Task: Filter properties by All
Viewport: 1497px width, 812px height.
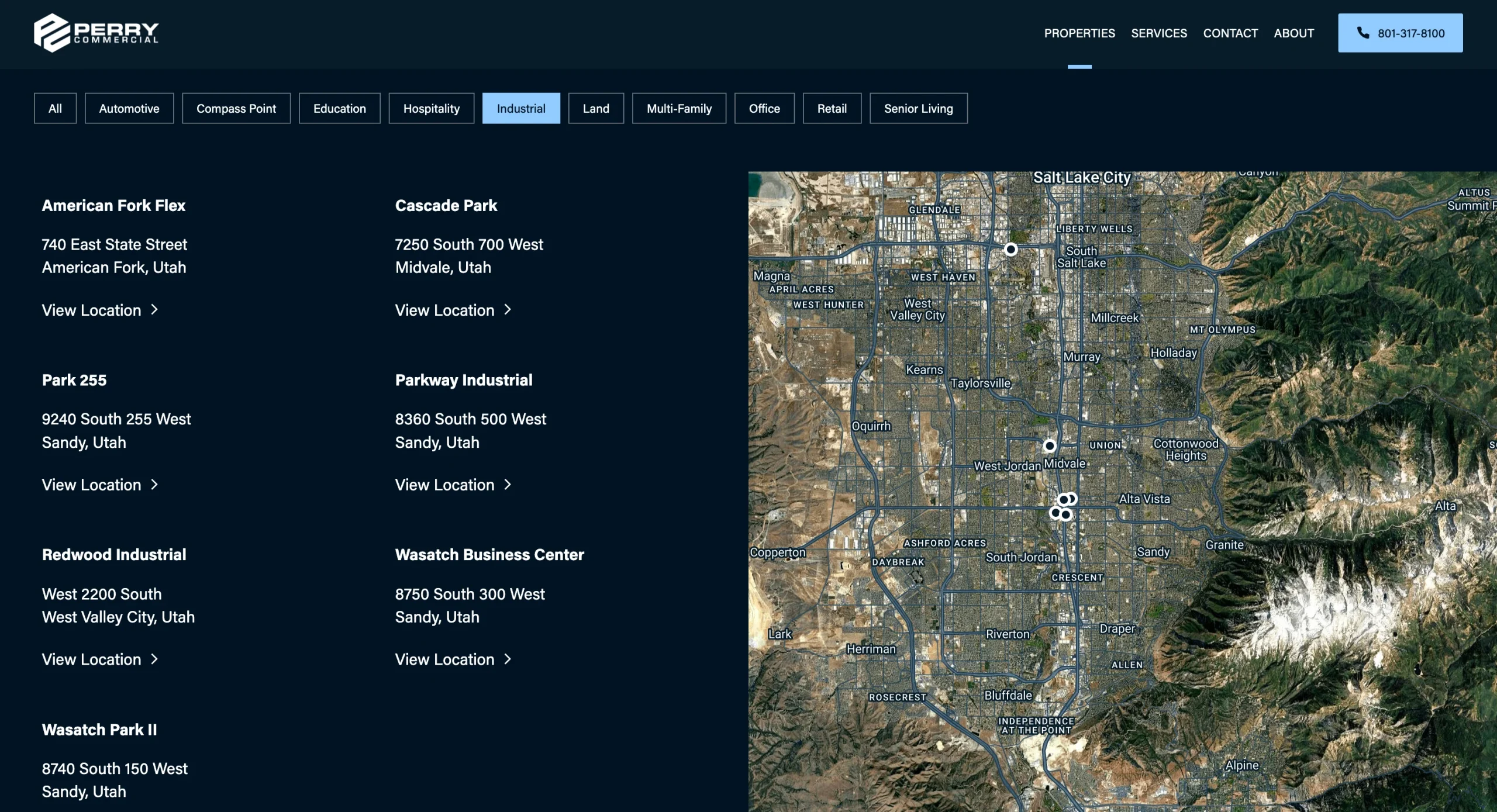Action: 55,108
